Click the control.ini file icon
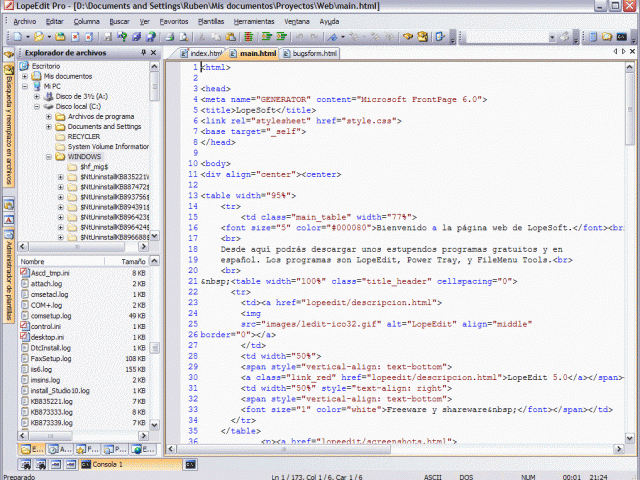 point(24,326)
